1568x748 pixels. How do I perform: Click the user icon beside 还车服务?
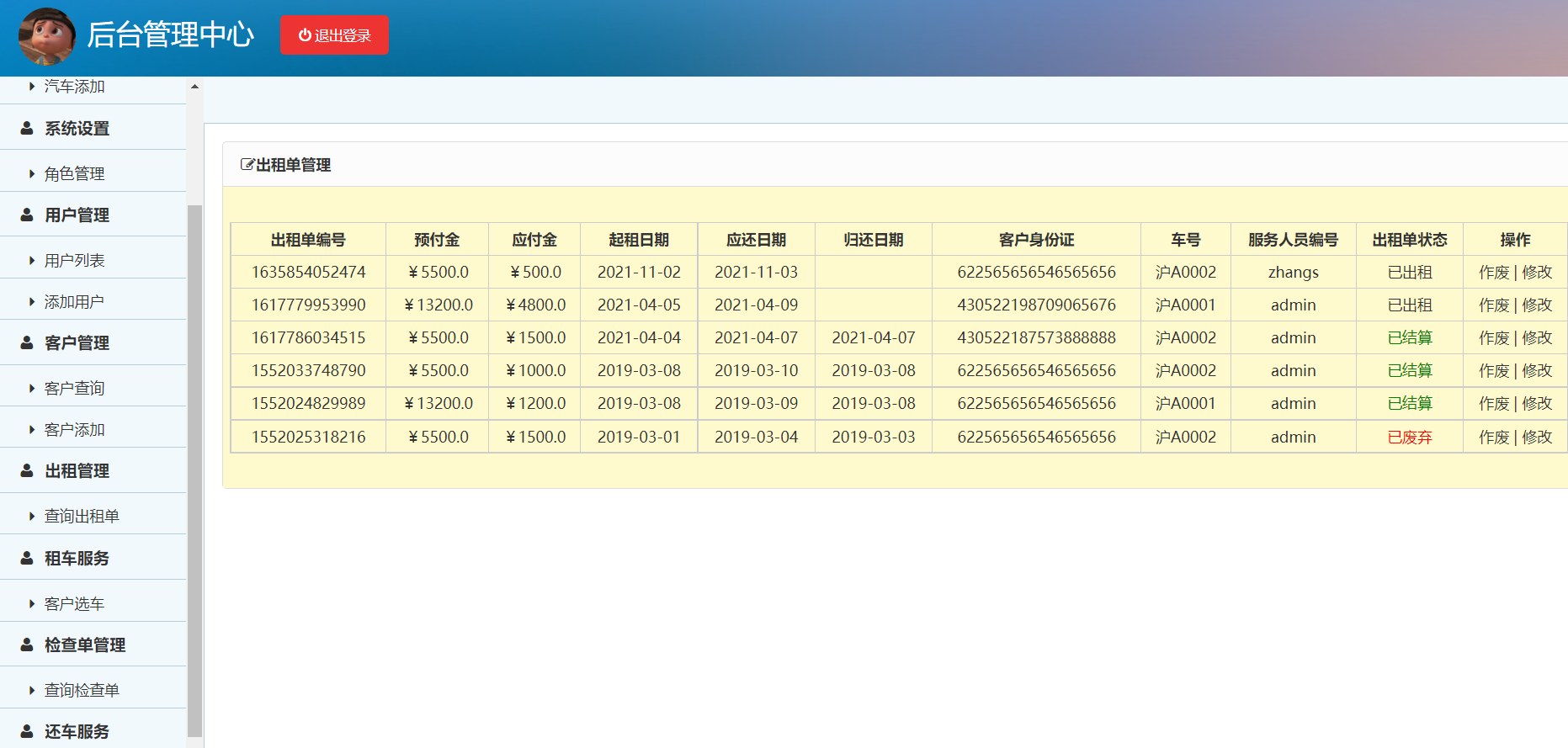coord(27,731)
